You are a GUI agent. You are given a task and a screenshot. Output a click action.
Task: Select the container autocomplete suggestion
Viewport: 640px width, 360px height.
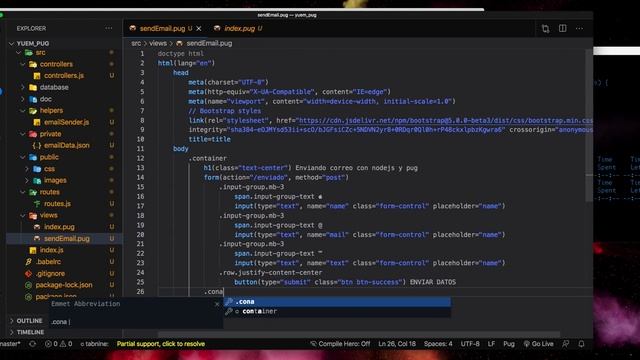(x=337, y=311)
